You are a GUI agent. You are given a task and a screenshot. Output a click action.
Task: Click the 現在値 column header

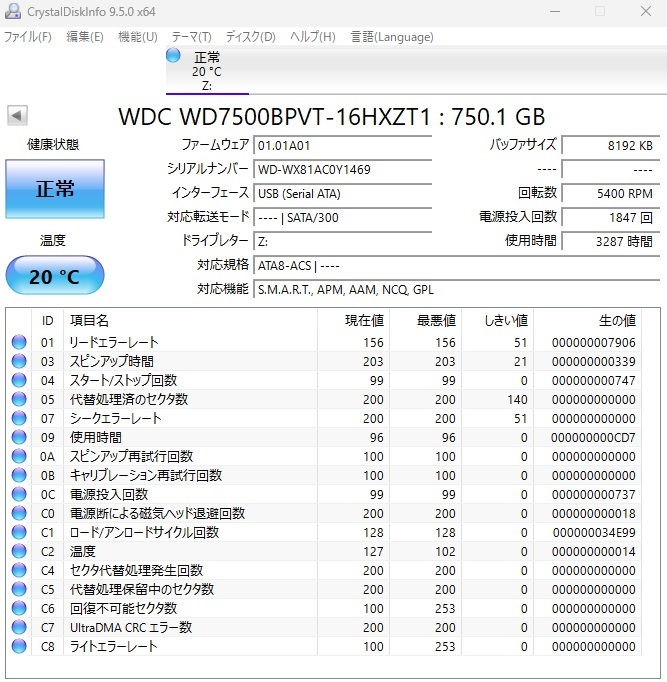354,321
